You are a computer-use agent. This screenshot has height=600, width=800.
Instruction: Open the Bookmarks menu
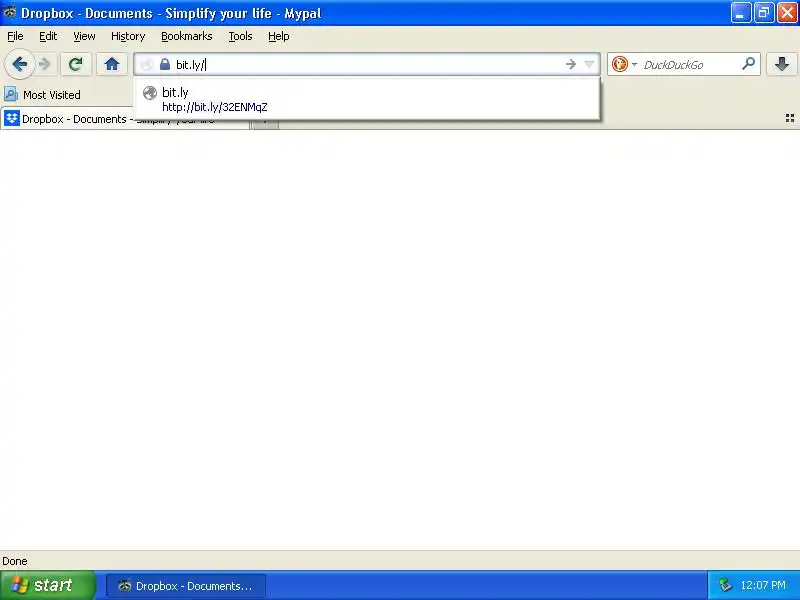(187, 36)
